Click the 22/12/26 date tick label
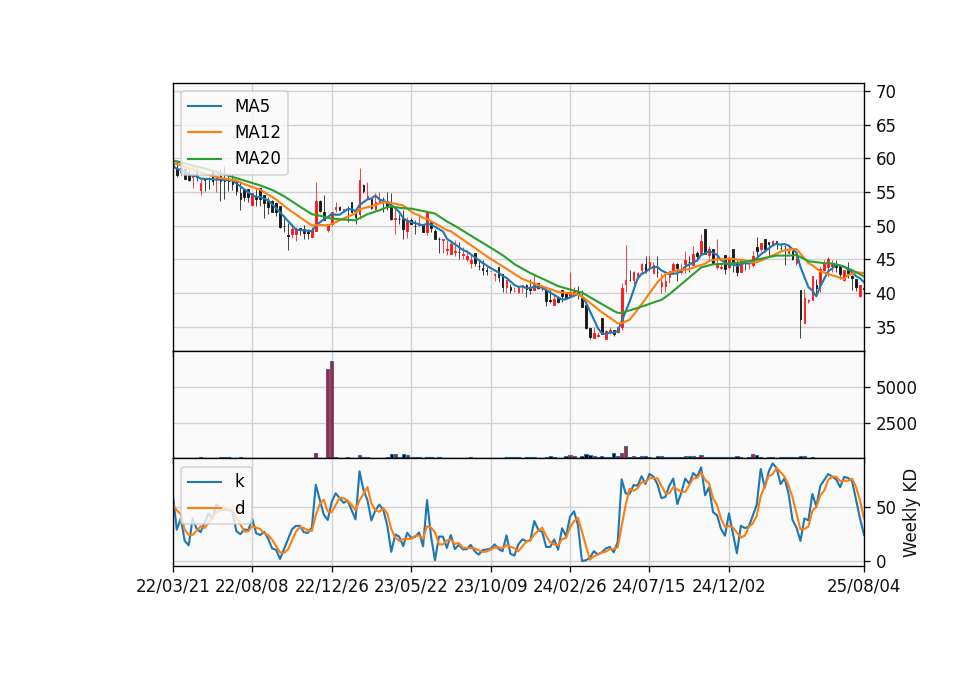The width and height of the screenshot is (960, 690). click(332, 586)
